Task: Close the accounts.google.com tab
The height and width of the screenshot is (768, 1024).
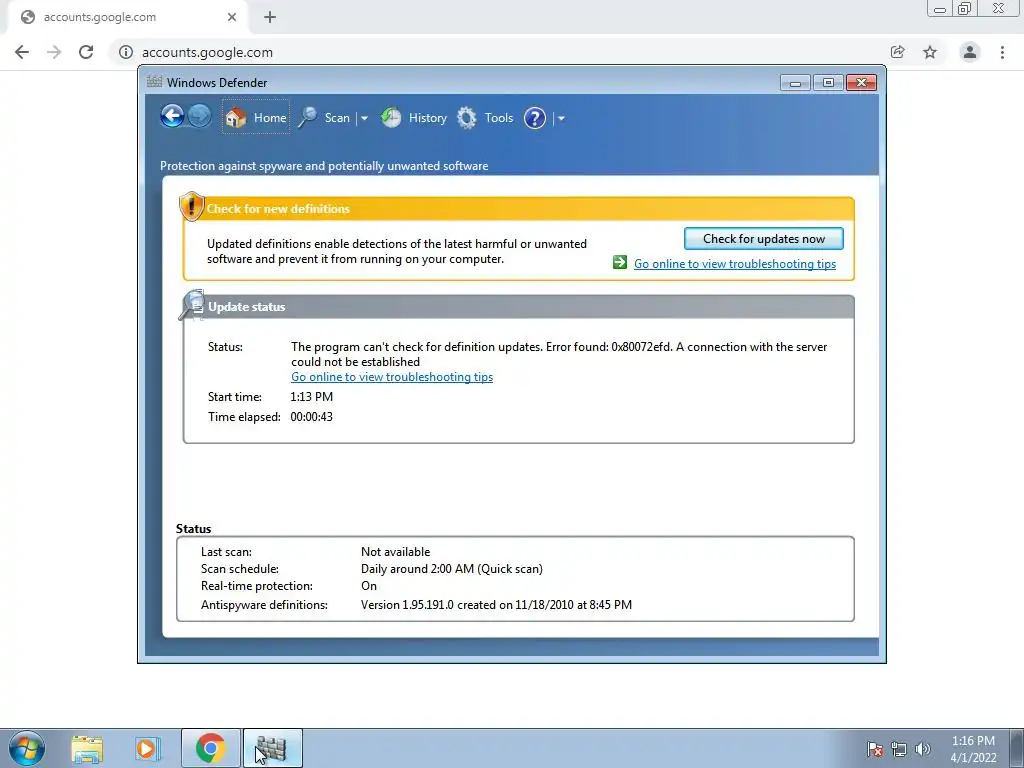Action: pos(232,17)
